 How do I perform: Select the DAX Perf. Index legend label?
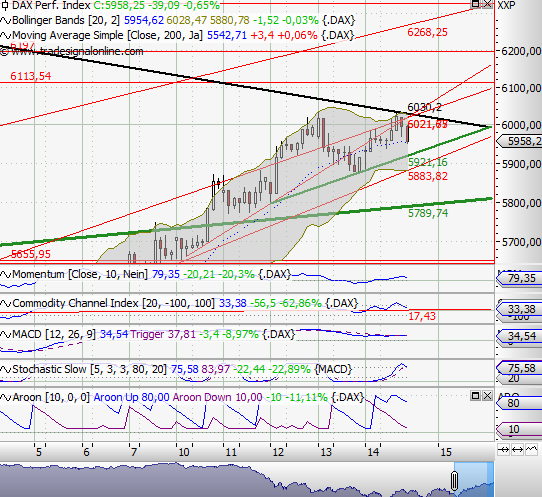[x=51, y=6]
